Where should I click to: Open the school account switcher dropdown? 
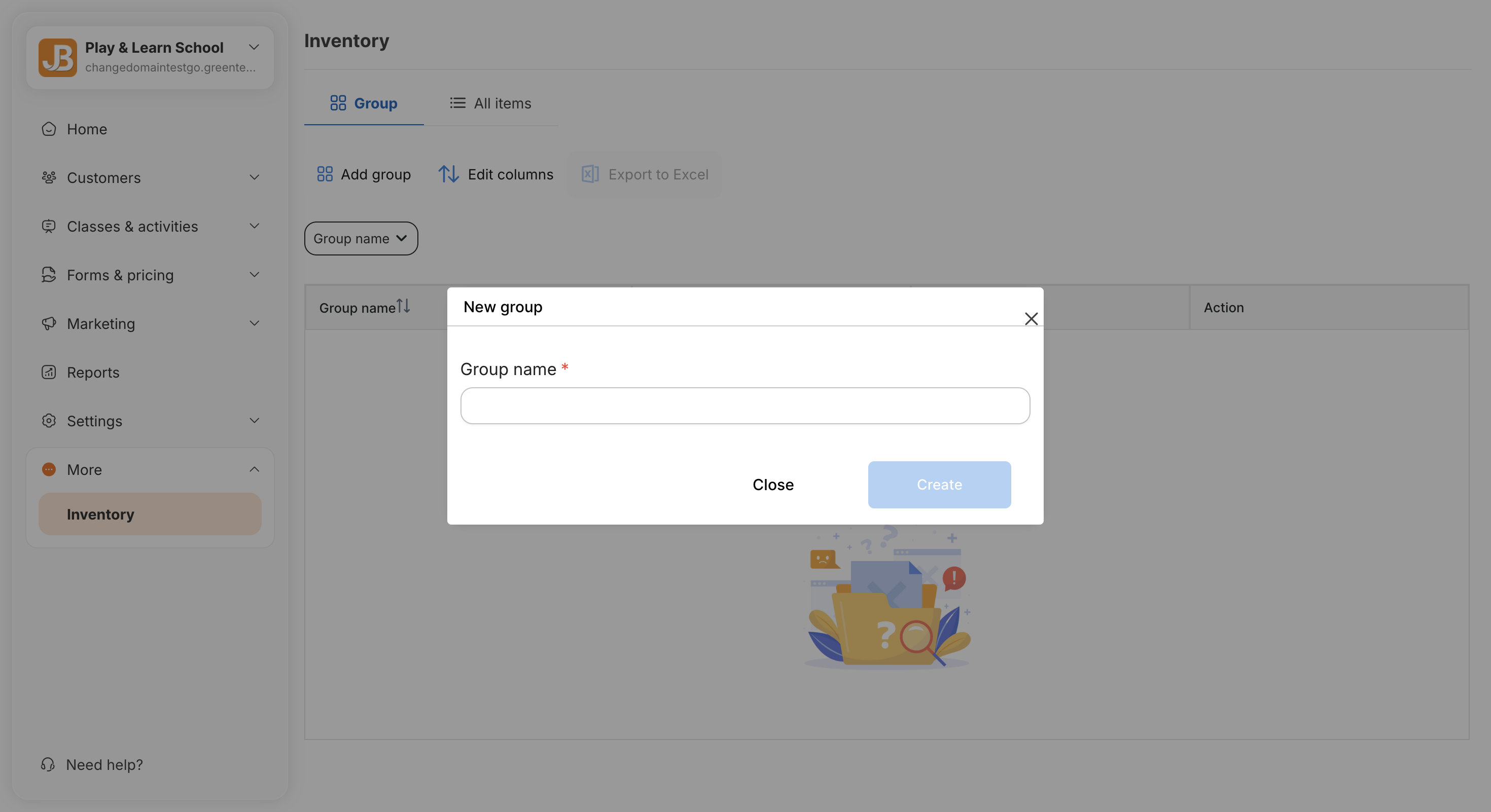click(x=254, y=48)
